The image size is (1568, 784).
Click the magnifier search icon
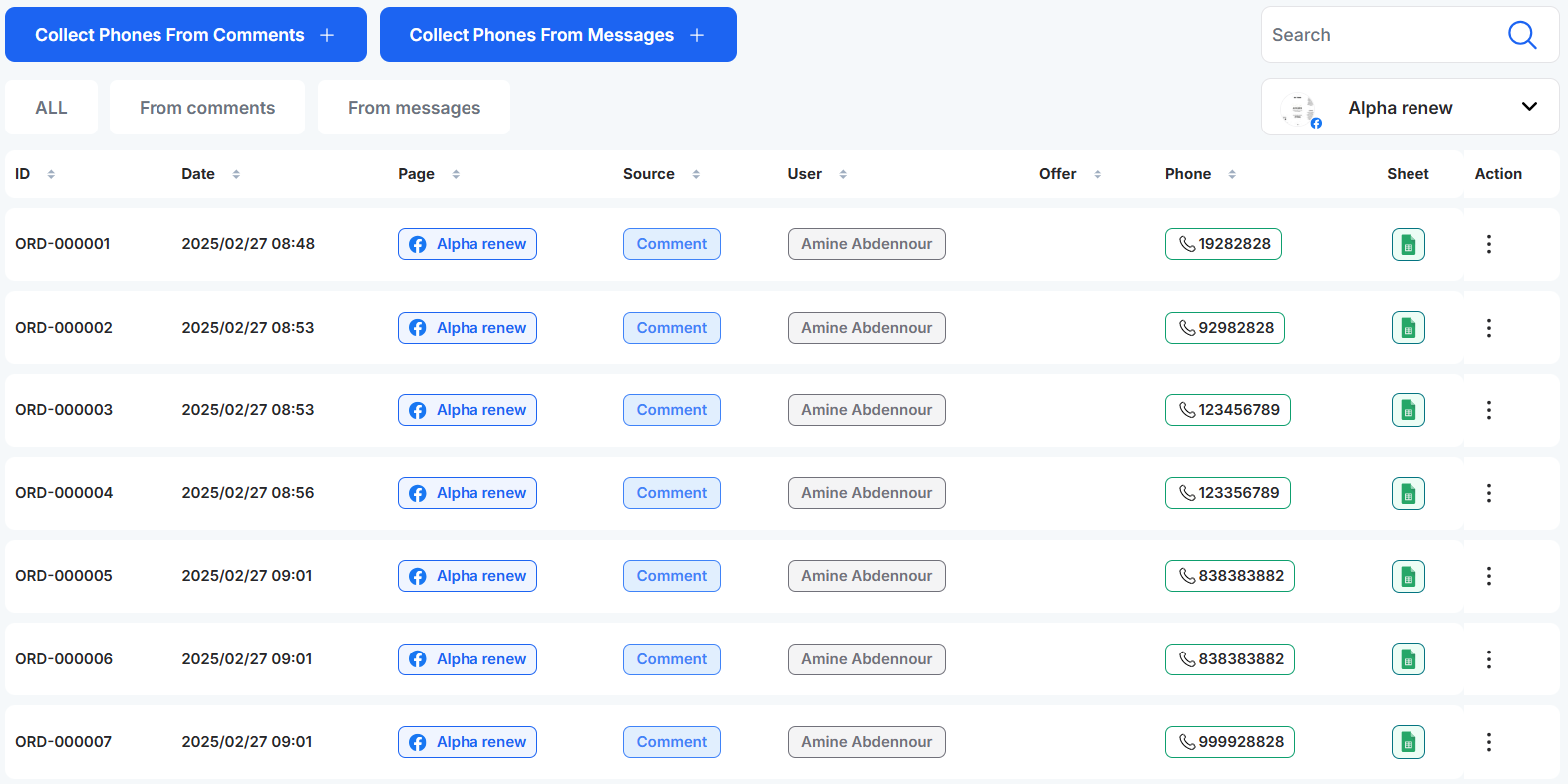click(1521, 35)
